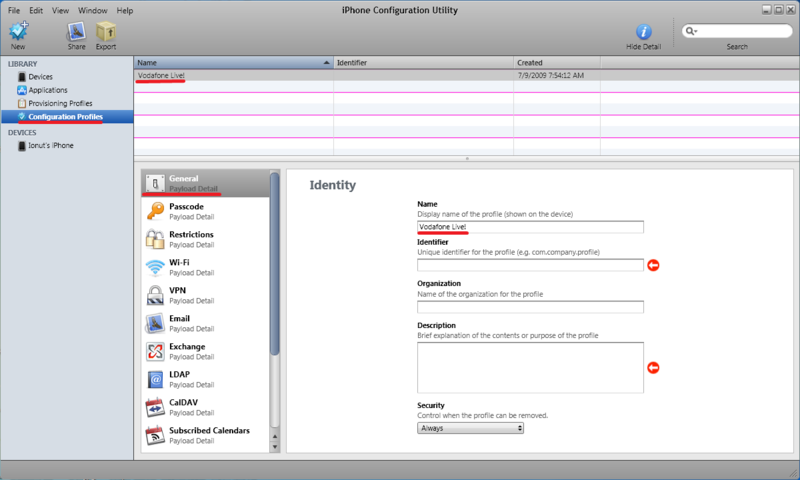Open the Passcode payload key icon
This screenshot has width=800, height=480.
point(155,211)
